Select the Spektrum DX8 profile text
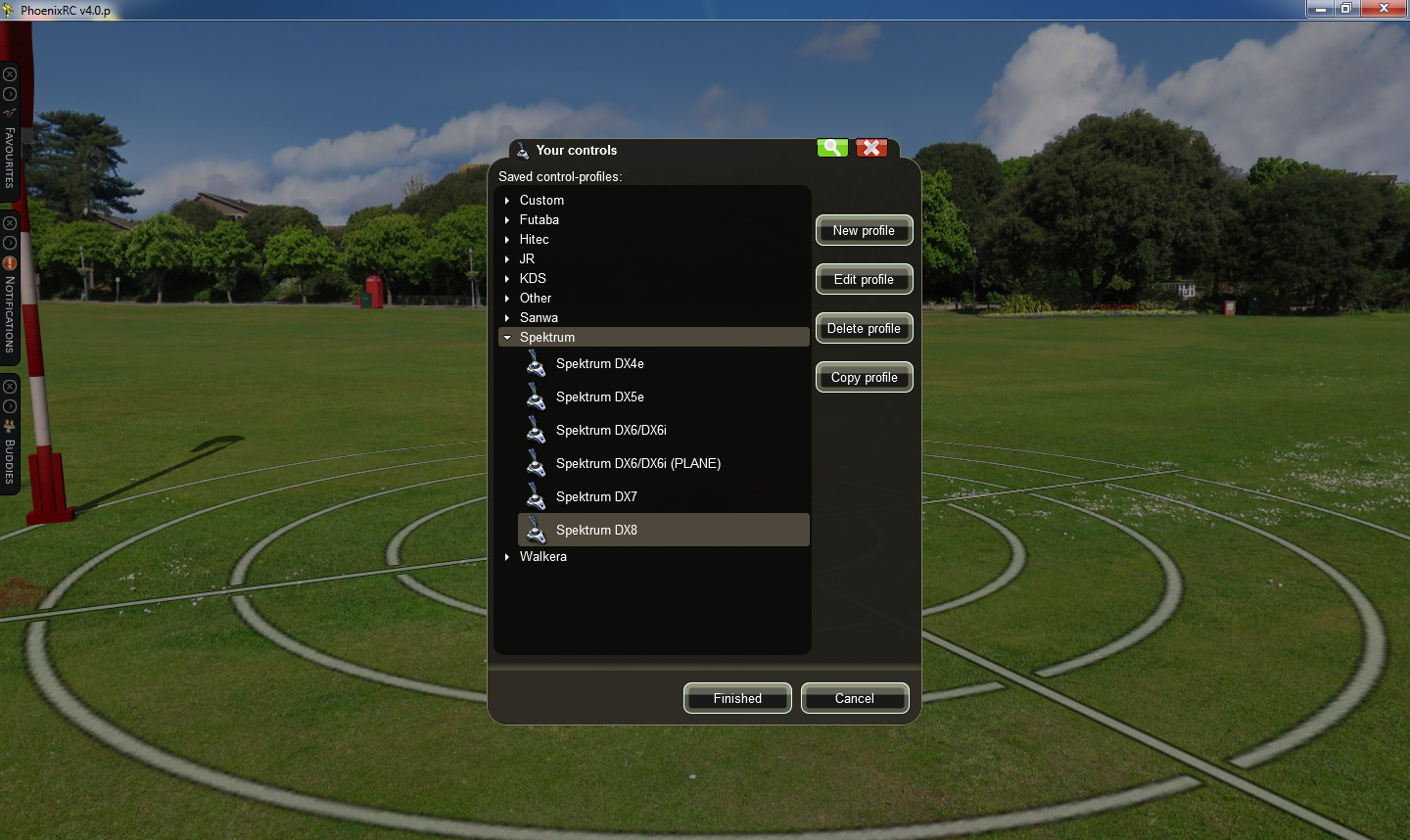 point(596,531)
